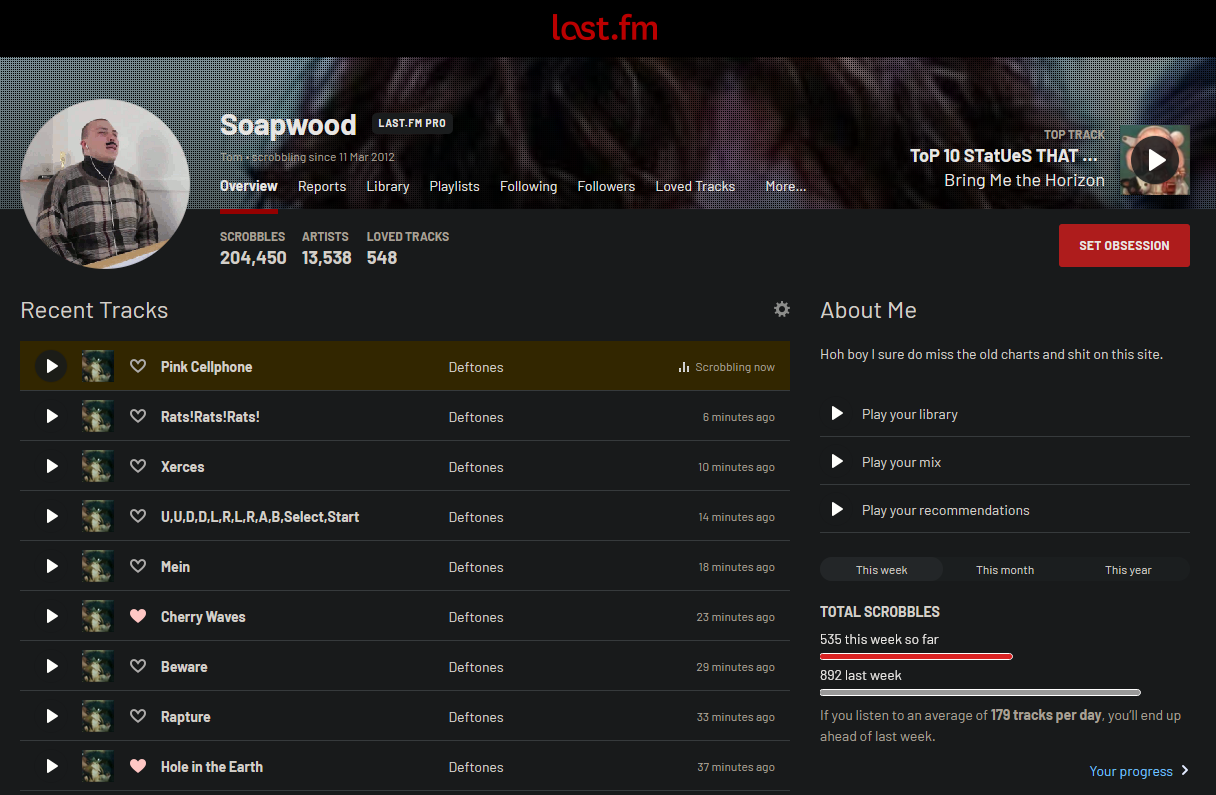Play the Cherry Waves track

pyautogui.click(x=52, y=617)
